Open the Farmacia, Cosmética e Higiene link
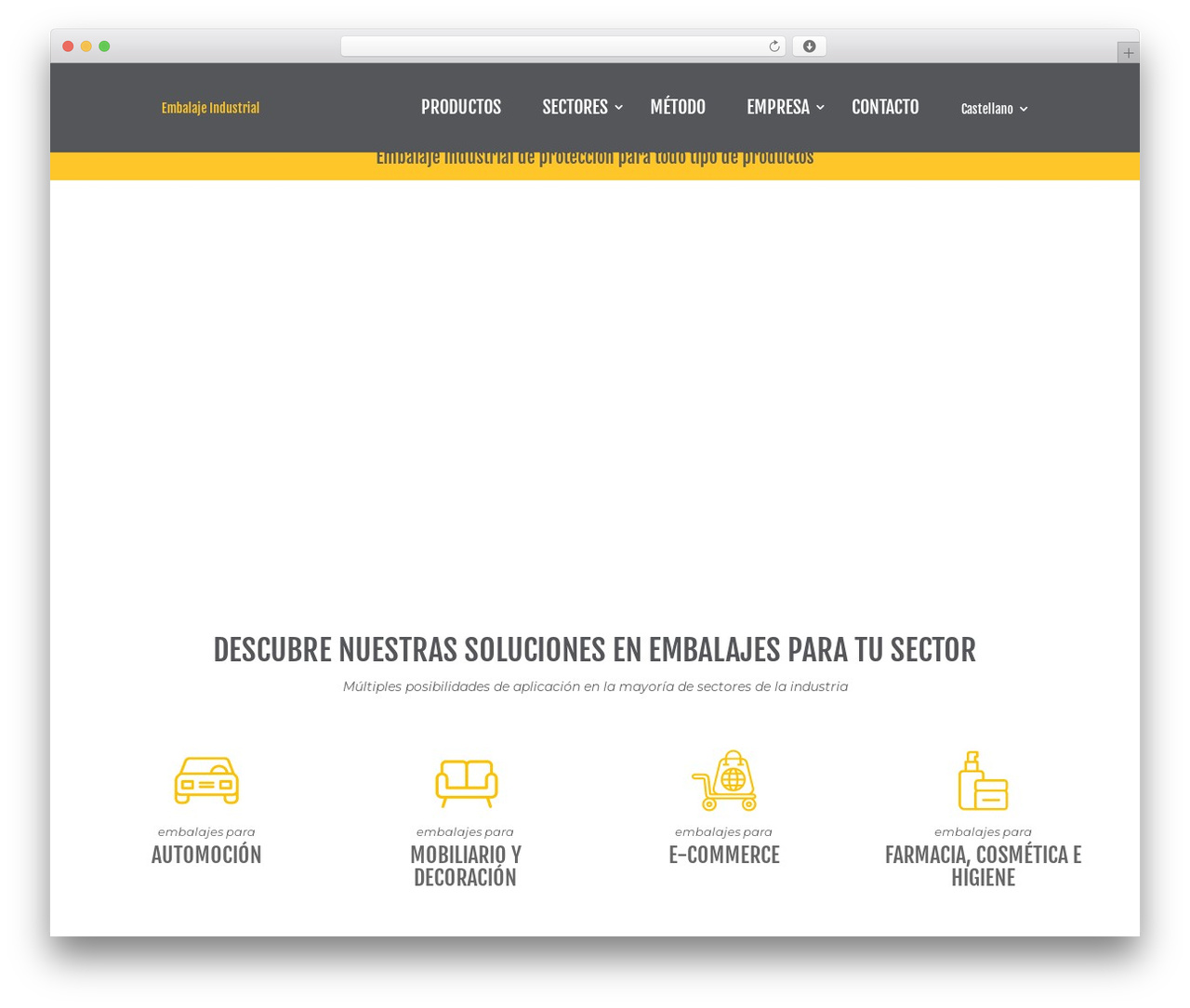 983,866
